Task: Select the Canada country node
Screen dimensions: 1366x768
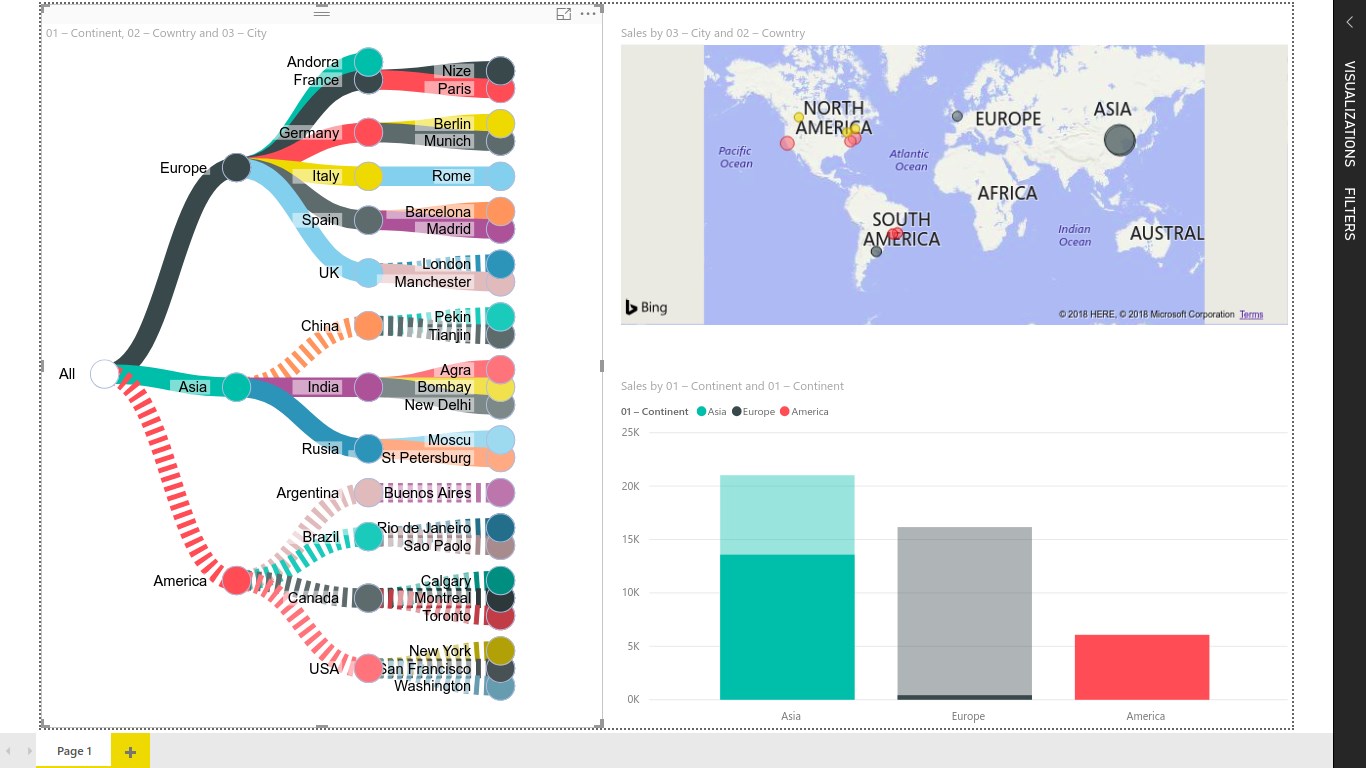Action: tap(369, 598)
